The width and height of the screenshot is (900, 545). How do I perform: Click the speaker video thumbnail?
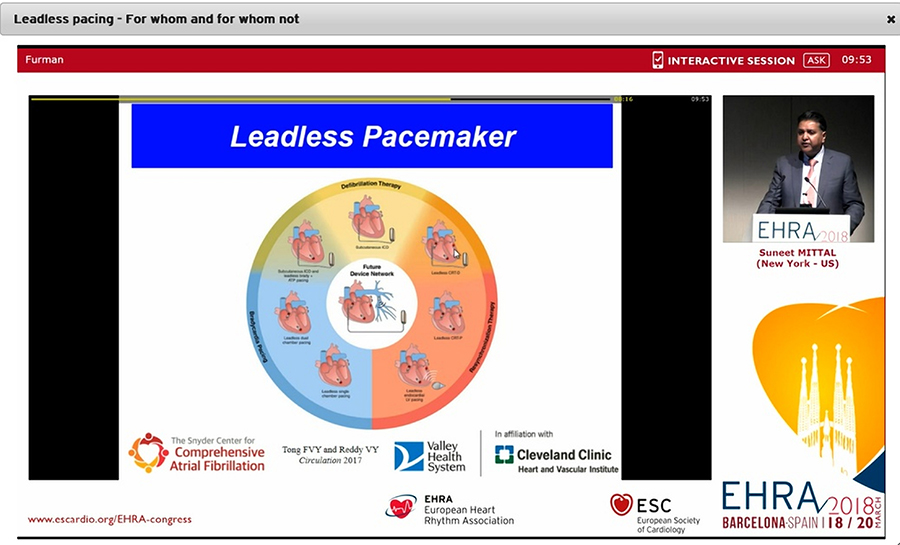[x=798, y=168]
